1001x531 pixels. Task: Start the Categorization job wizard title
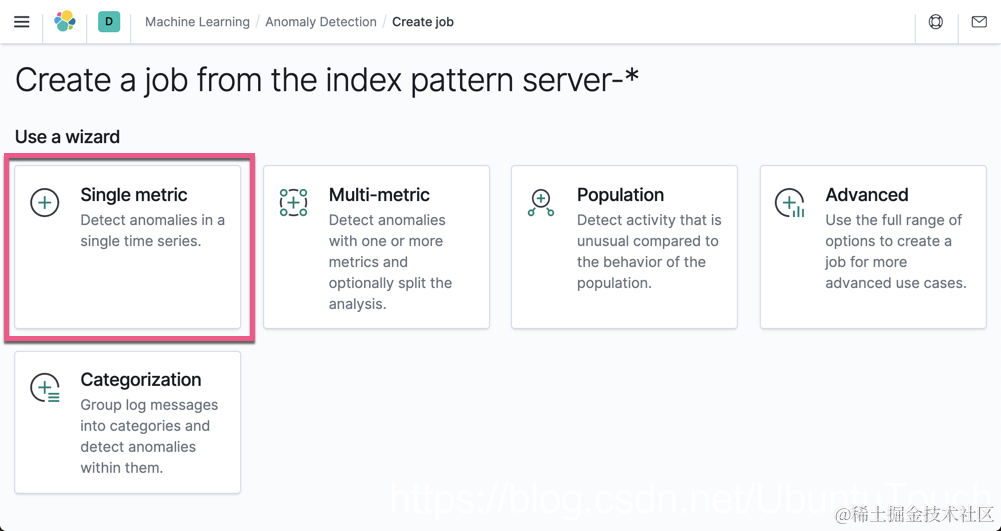tap(141, 380)
